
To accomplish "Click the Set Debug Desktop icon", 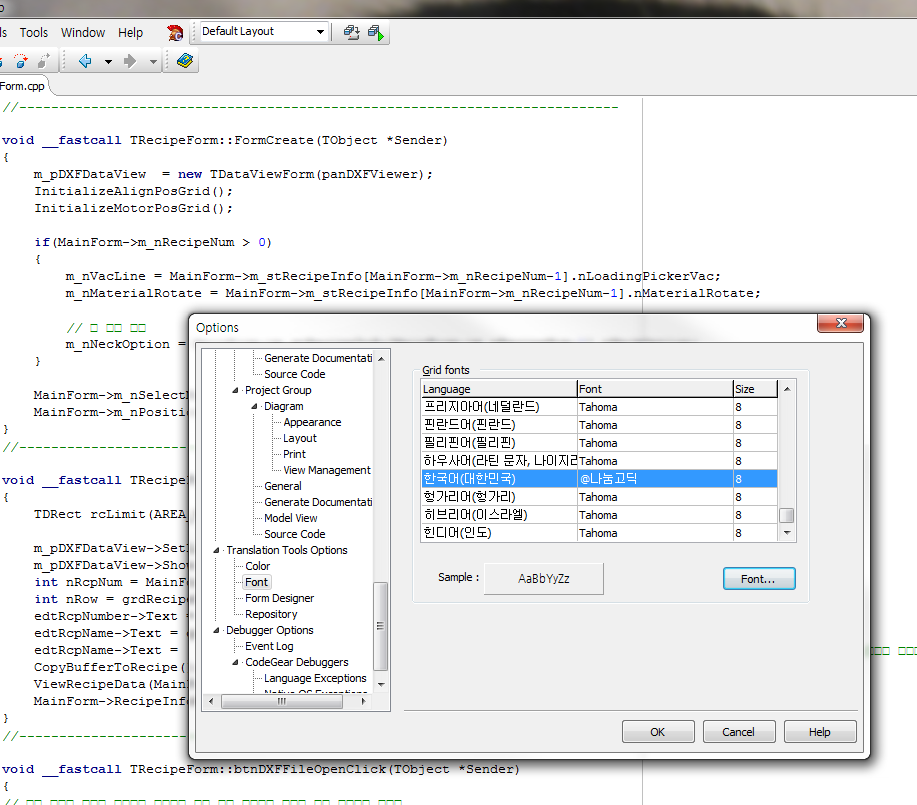I will 376,32.
